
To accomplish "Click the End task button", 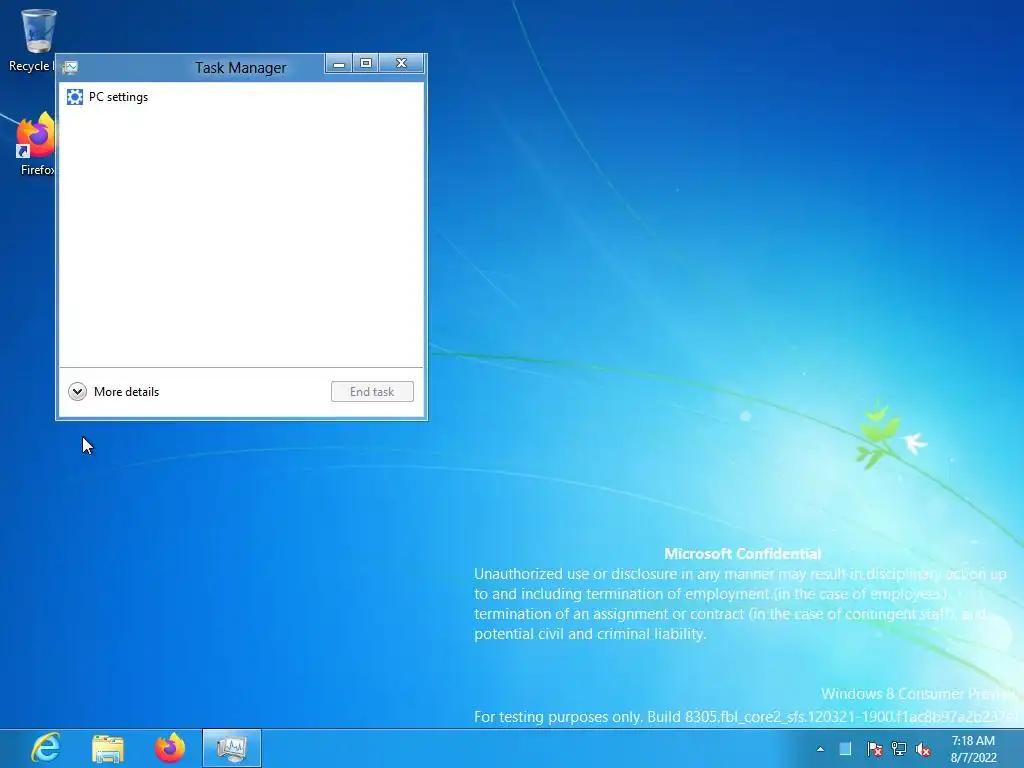I will coord(372,391).
